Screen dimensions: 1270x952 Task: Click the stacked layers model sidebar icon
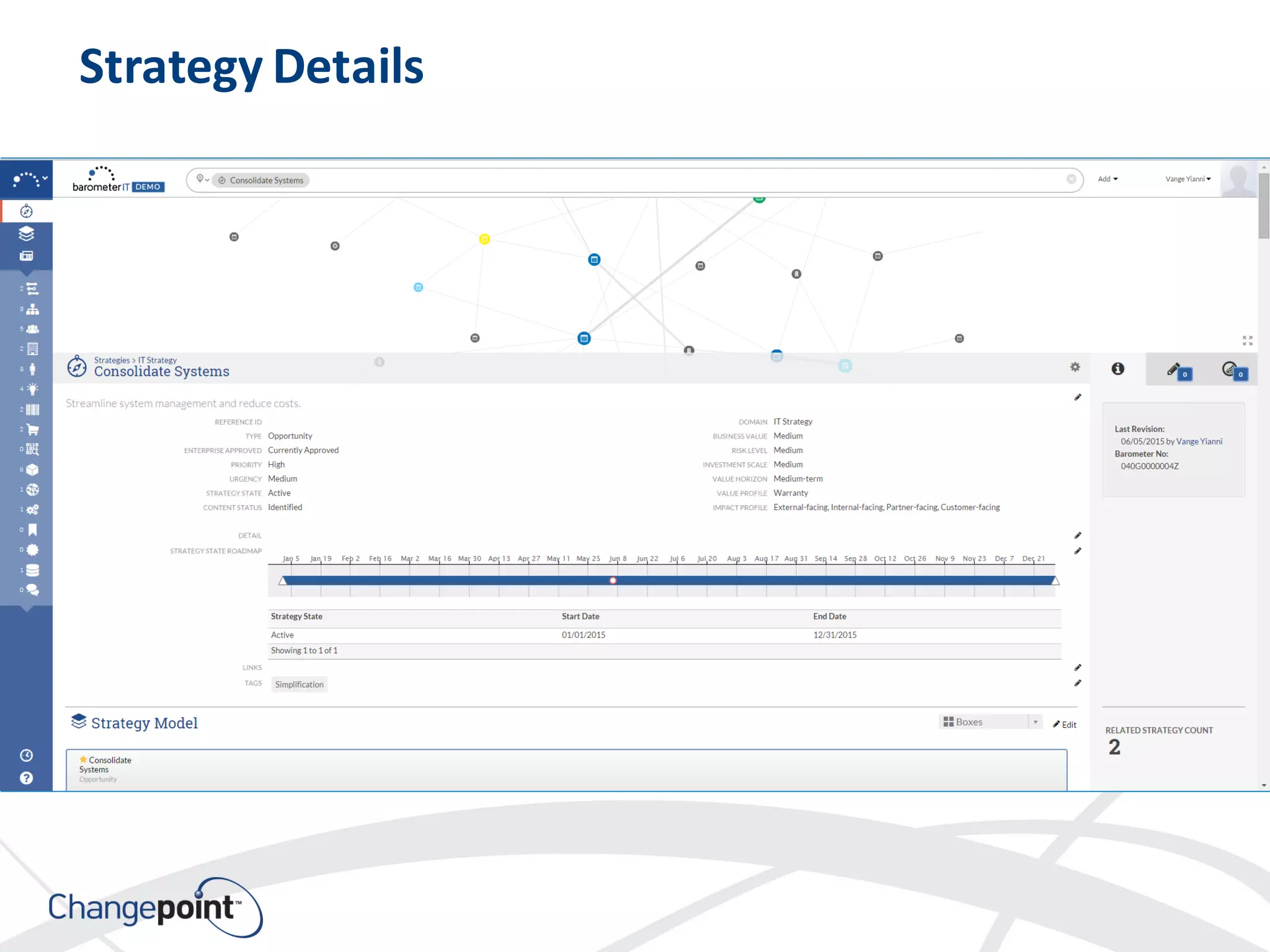(x=26, y=234)
